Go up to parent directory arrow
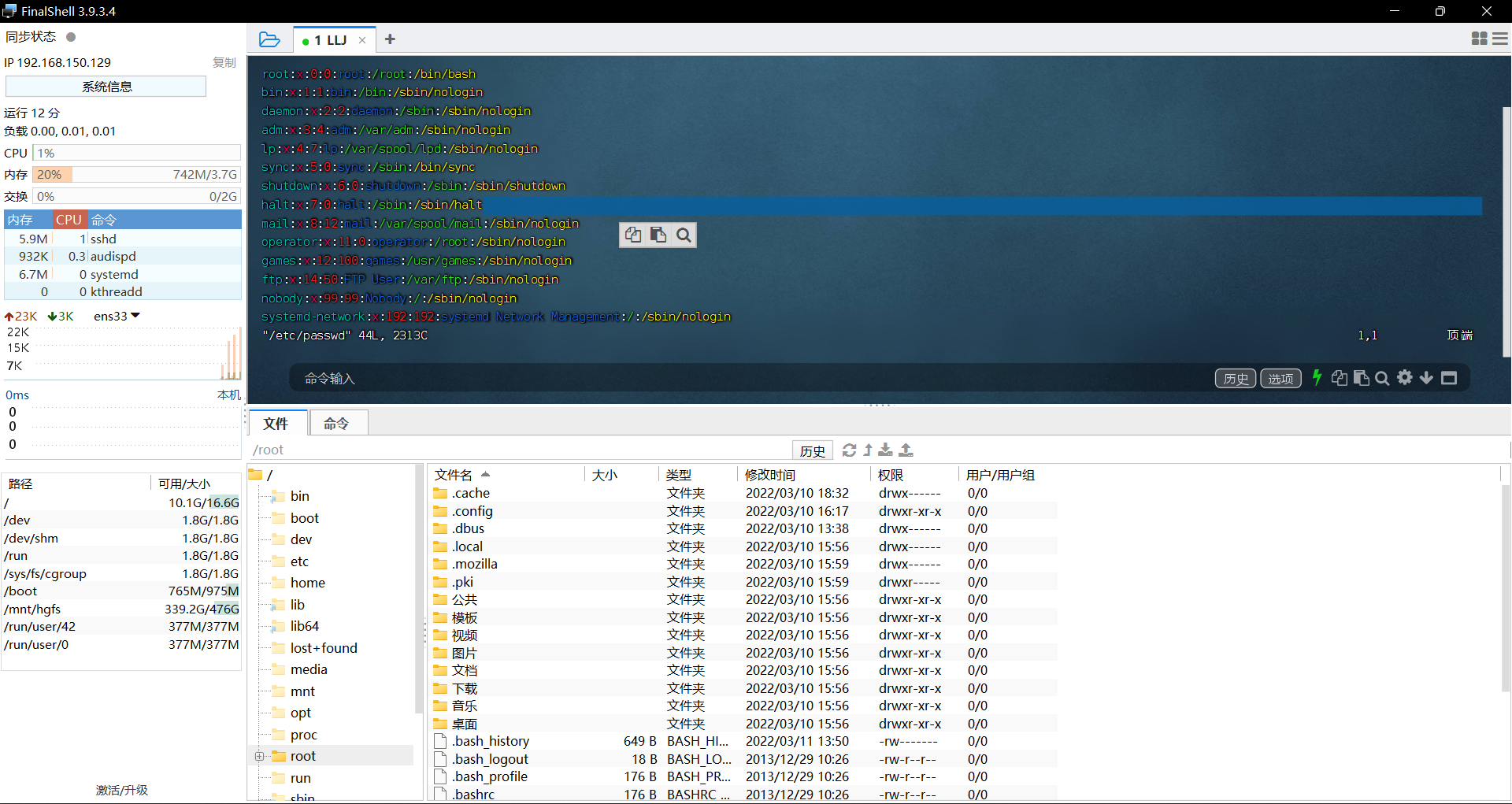This screenshot has height=804, width=1512. 868,450
